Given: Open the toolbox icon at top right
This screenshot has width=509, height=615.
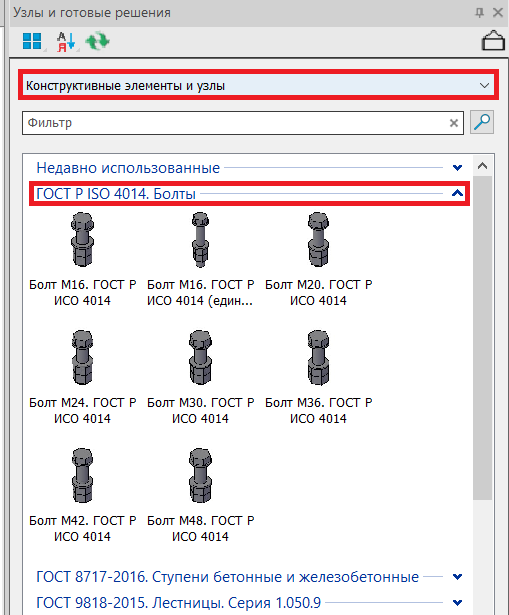Looking at the screenshot, I should point(493,40).
